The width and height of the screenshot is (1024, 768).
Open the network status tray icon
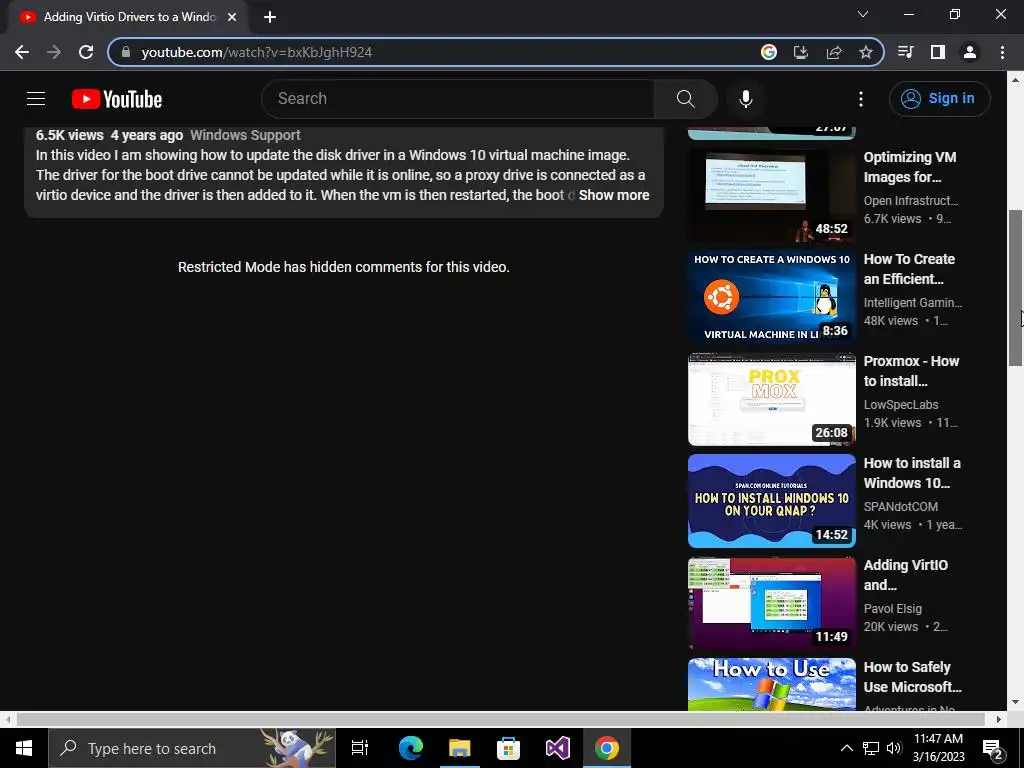coord(871,748)
